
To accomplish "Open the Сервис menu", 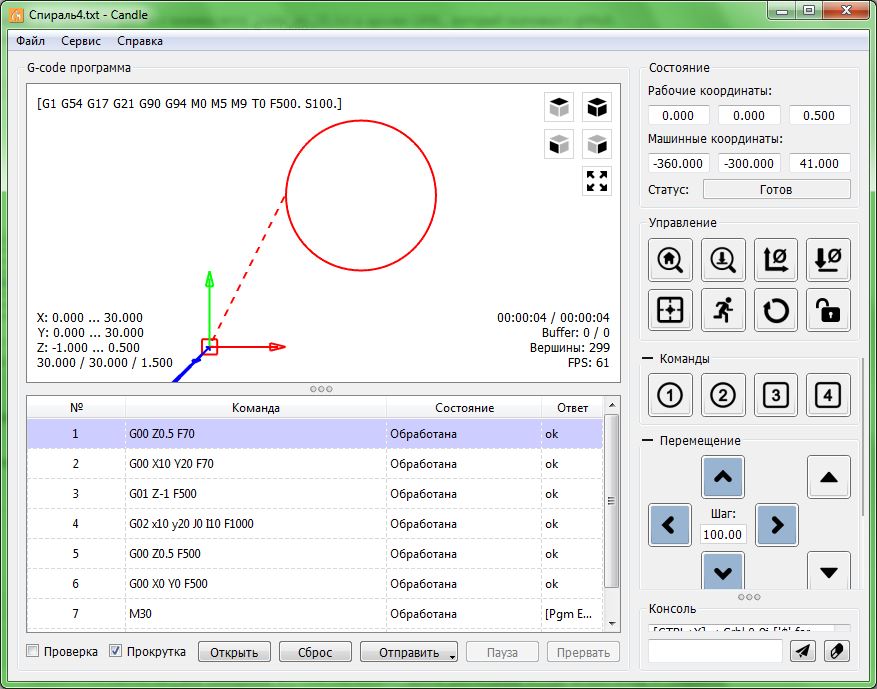I will (x=81, y=41).
